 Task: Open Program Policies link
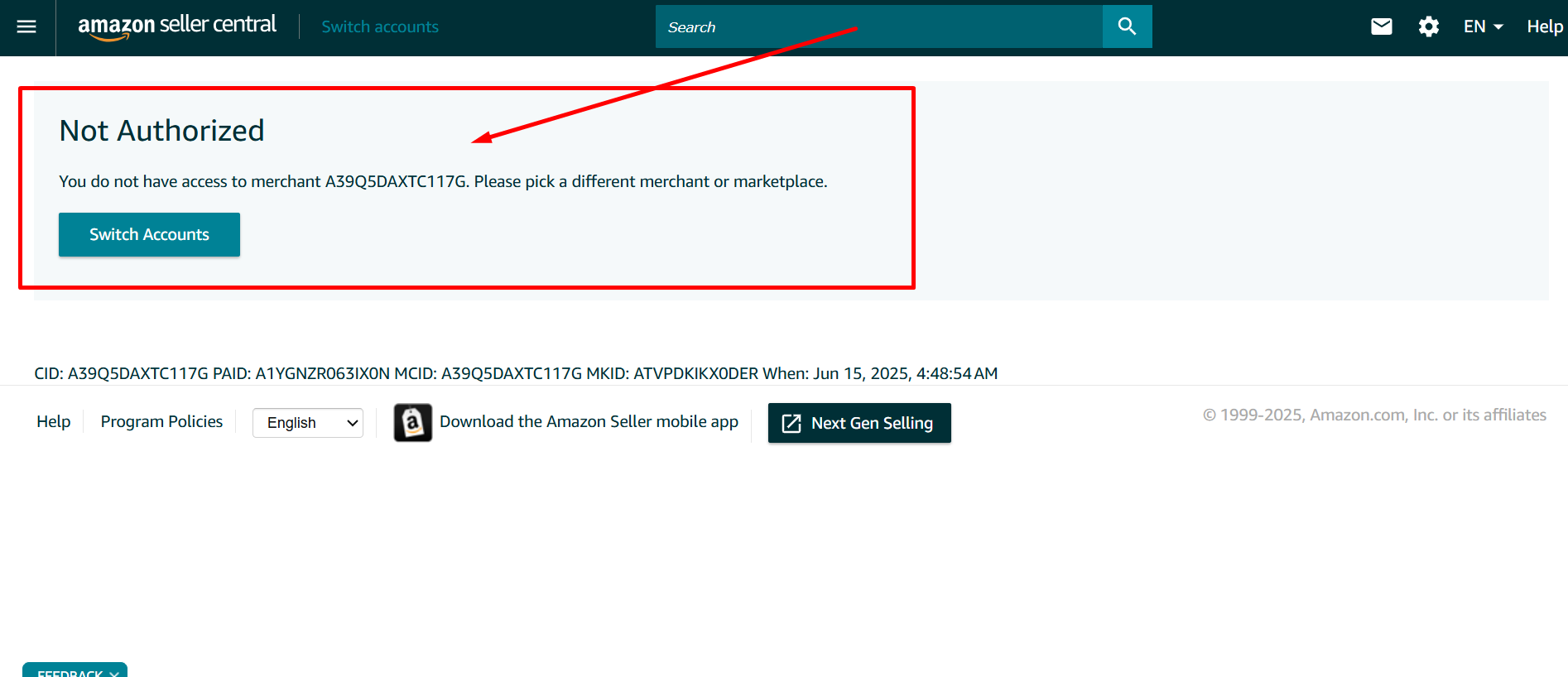[x=161, y=421]
